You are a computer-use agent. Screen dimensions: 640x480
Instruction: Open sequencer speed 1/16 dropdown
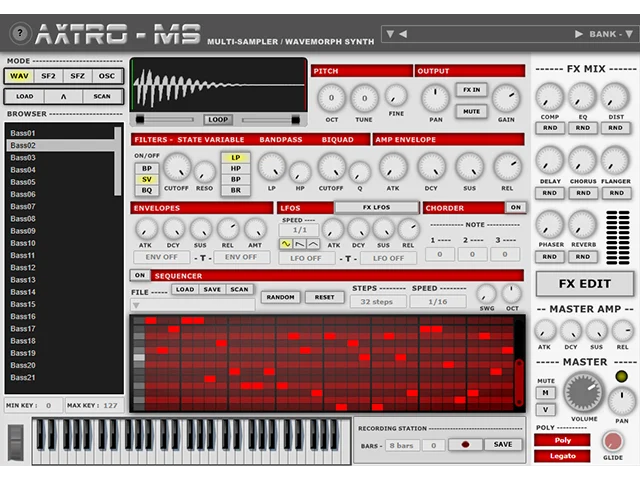[x=438, y=302]
